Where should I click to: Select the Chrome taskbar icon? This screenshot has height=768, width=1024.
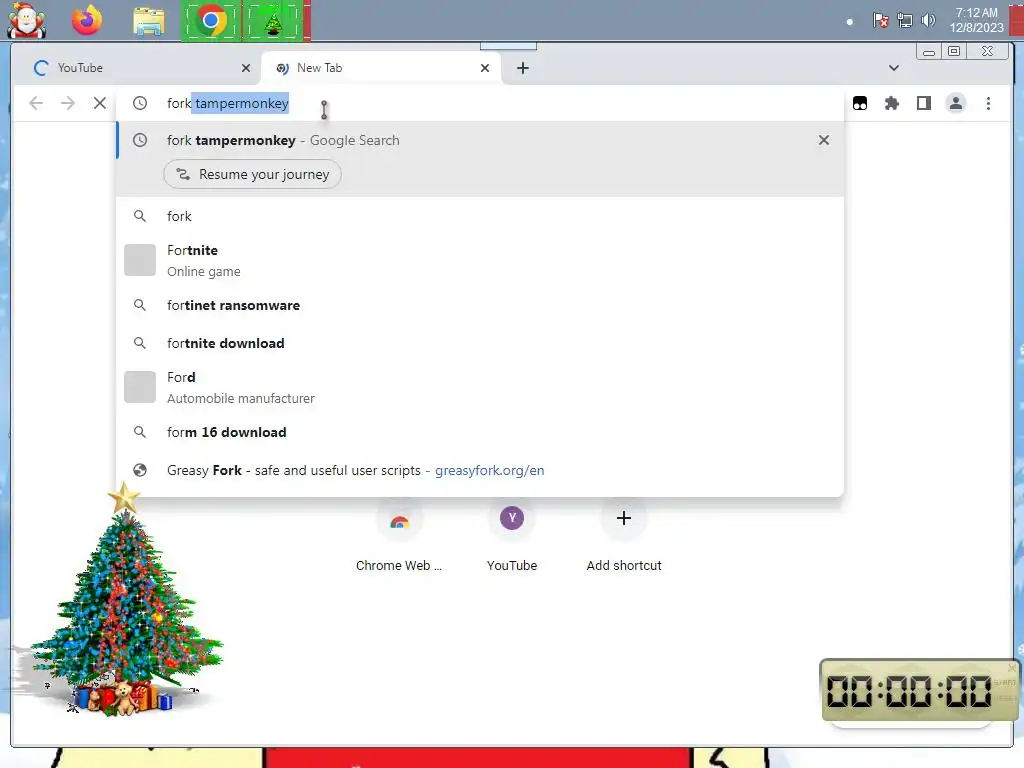(x=210, y=21)
